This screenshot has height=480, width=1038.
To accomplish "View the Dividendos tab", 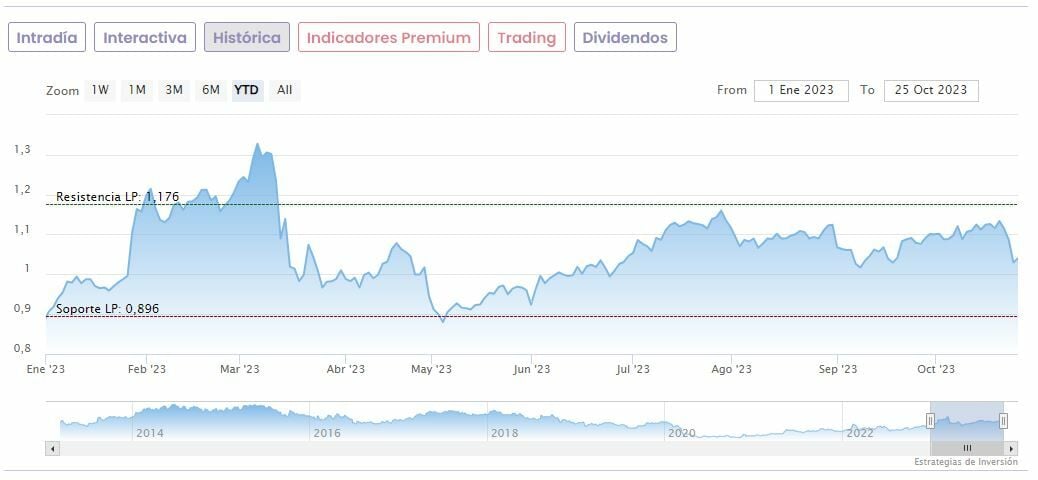I will click(x=625, y=38).
